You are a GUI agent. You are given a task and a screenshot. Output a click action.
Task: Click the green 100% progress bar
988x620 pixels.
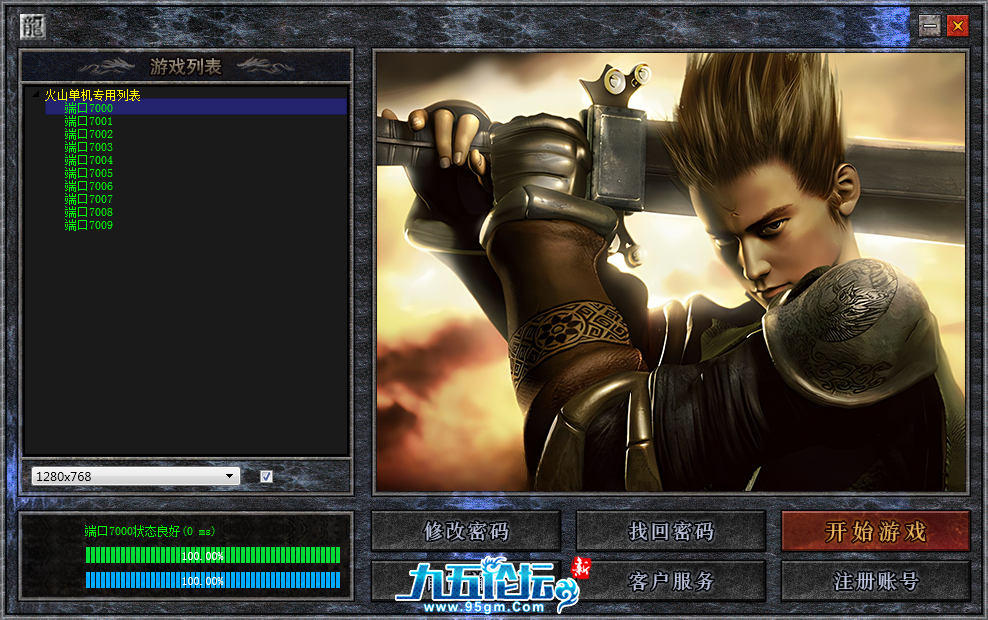coord(212,555)
